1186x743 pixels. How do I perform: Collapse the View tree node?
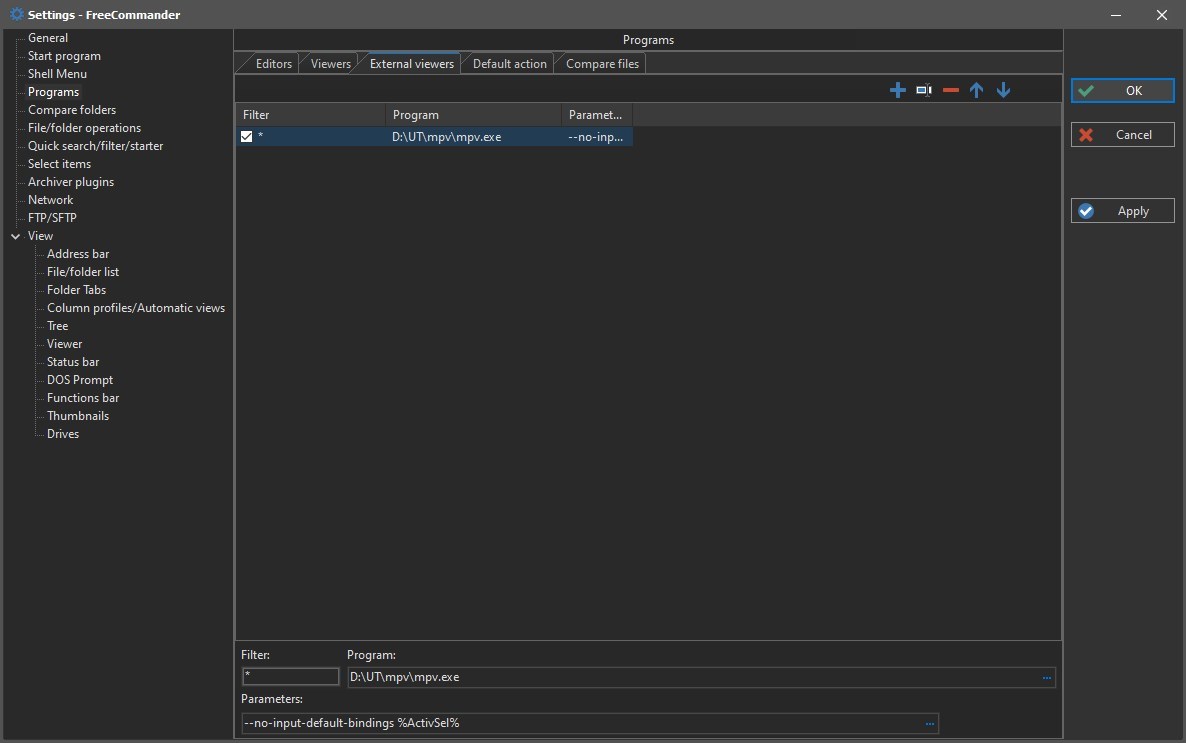15,237
